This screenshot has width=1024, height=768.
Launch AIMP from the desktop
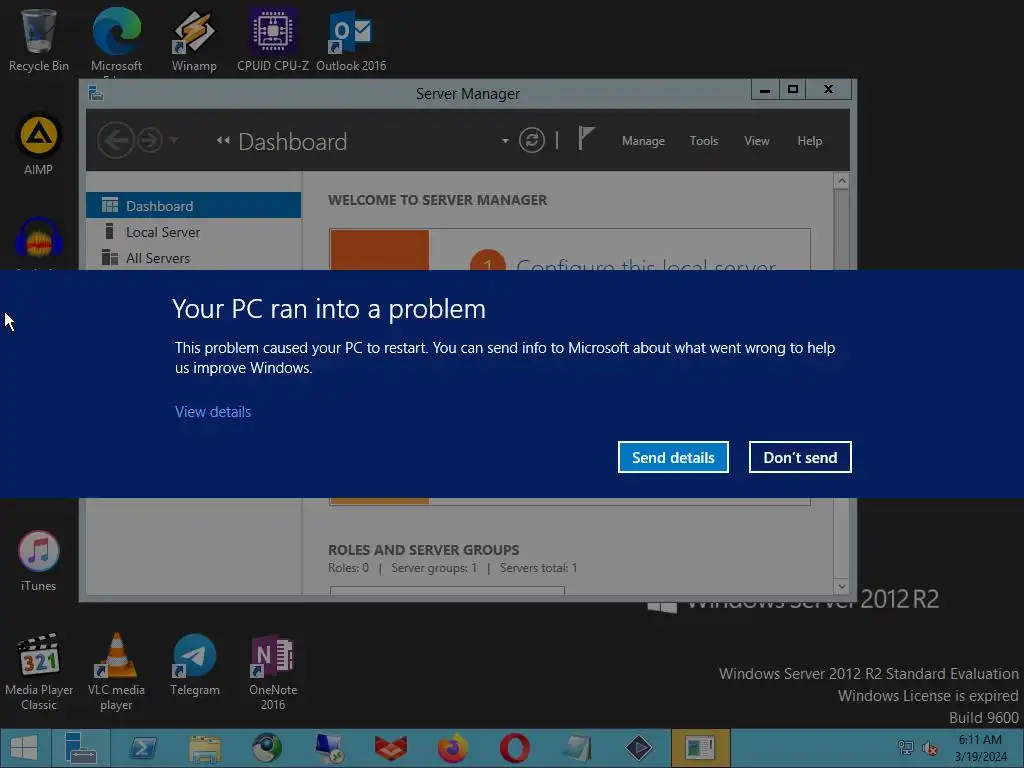39,144
